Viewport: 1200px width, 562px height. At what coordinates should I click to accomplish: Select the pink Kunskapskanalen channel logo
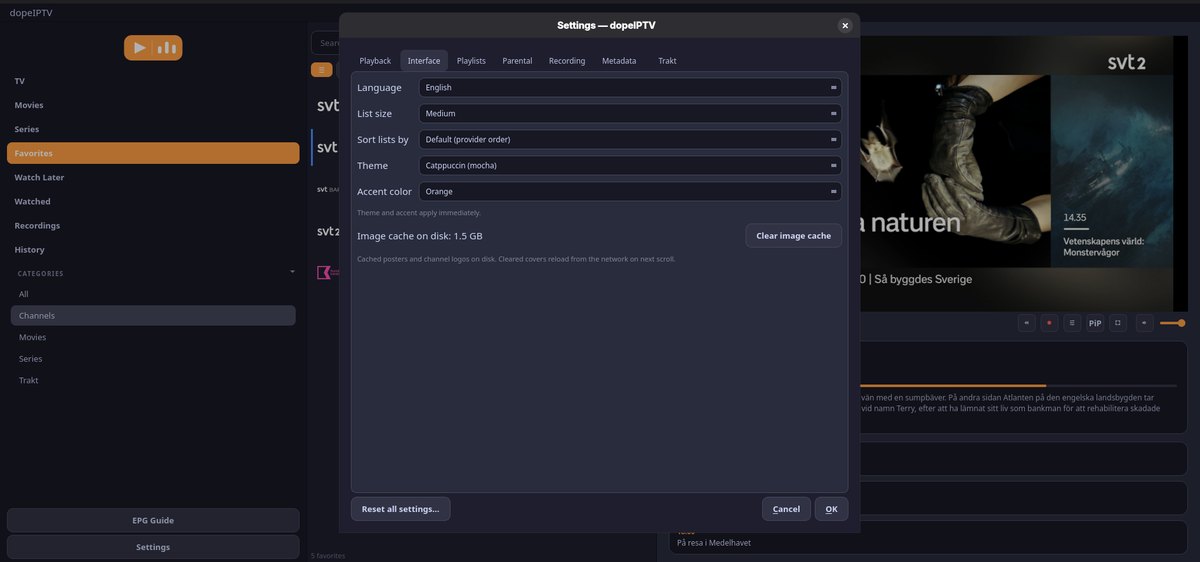pos(327,272)
